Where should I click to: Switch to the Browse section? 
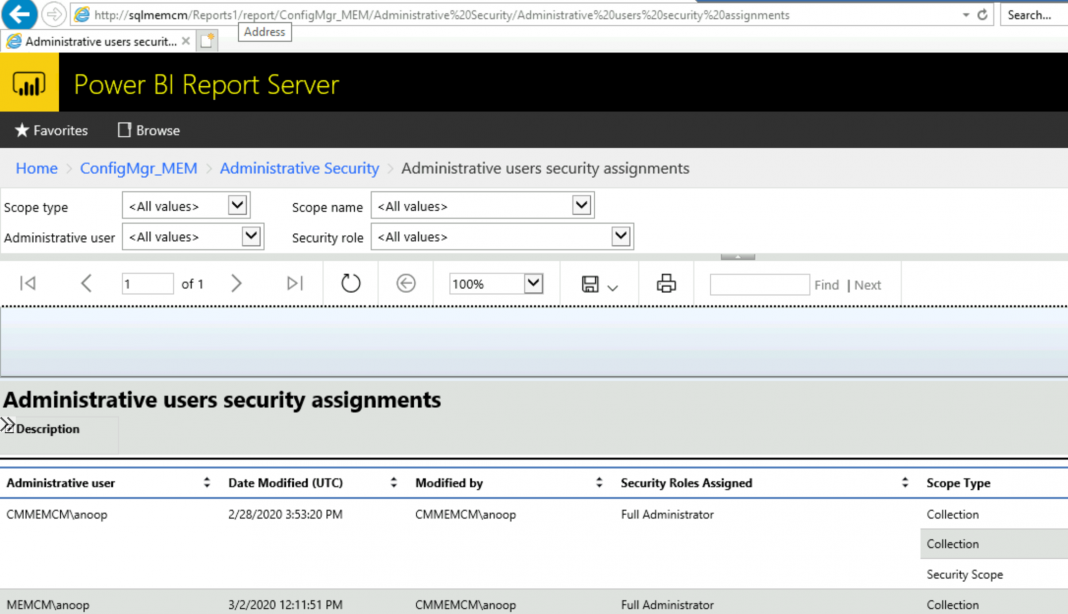pos(148,130)
